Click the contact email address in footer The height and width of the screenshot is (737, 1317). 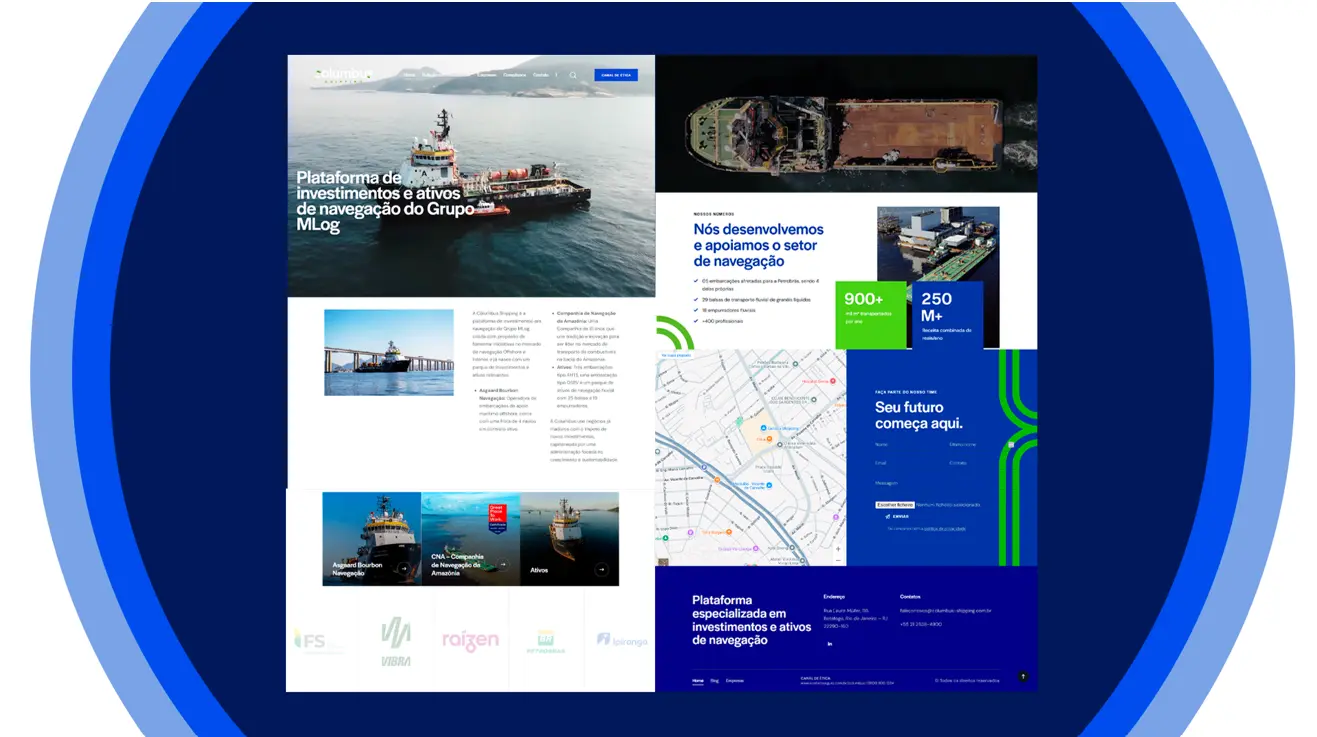click(945, 610)
